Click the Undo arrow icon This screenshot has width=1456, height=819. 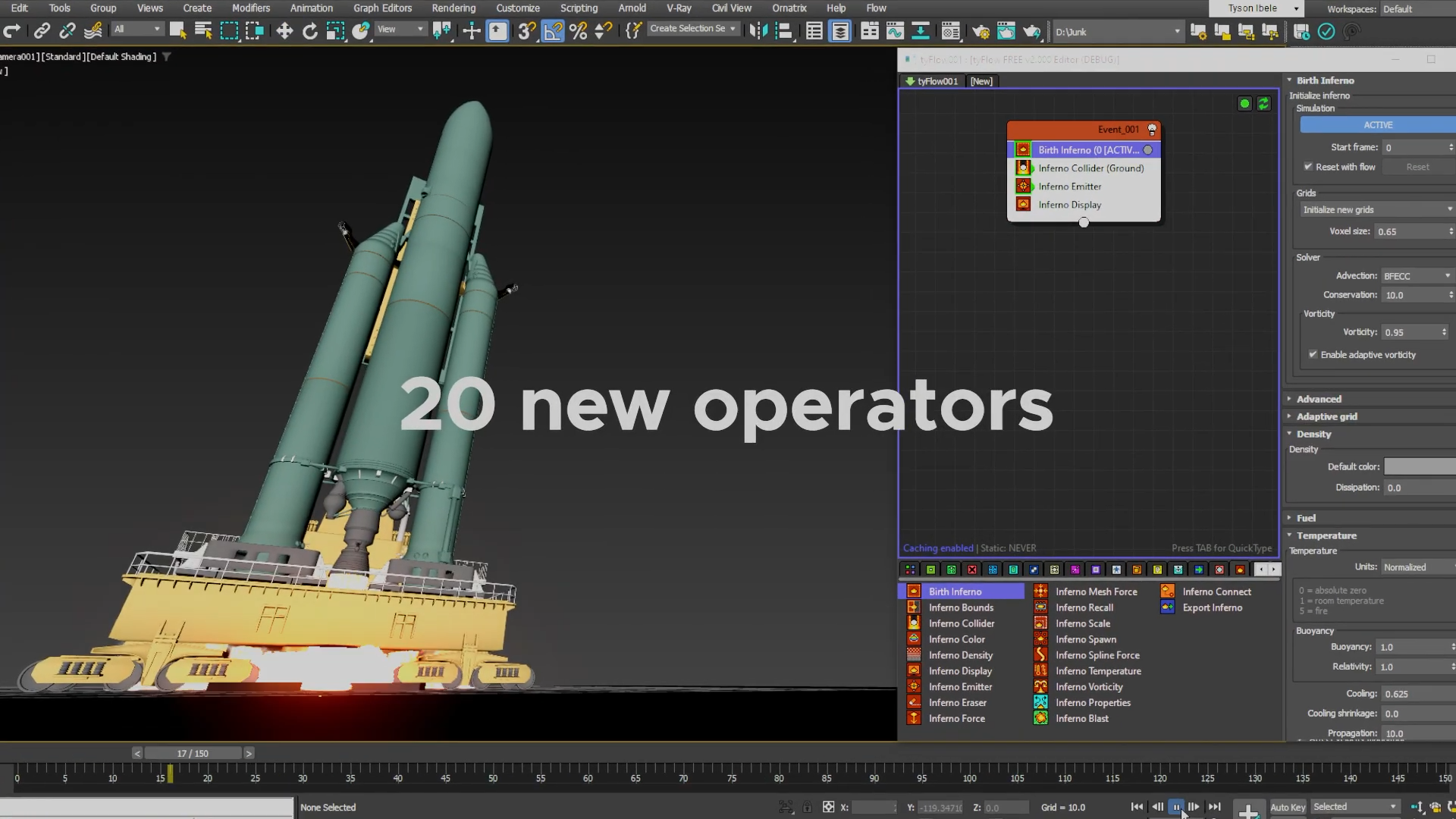coord(11,31)
